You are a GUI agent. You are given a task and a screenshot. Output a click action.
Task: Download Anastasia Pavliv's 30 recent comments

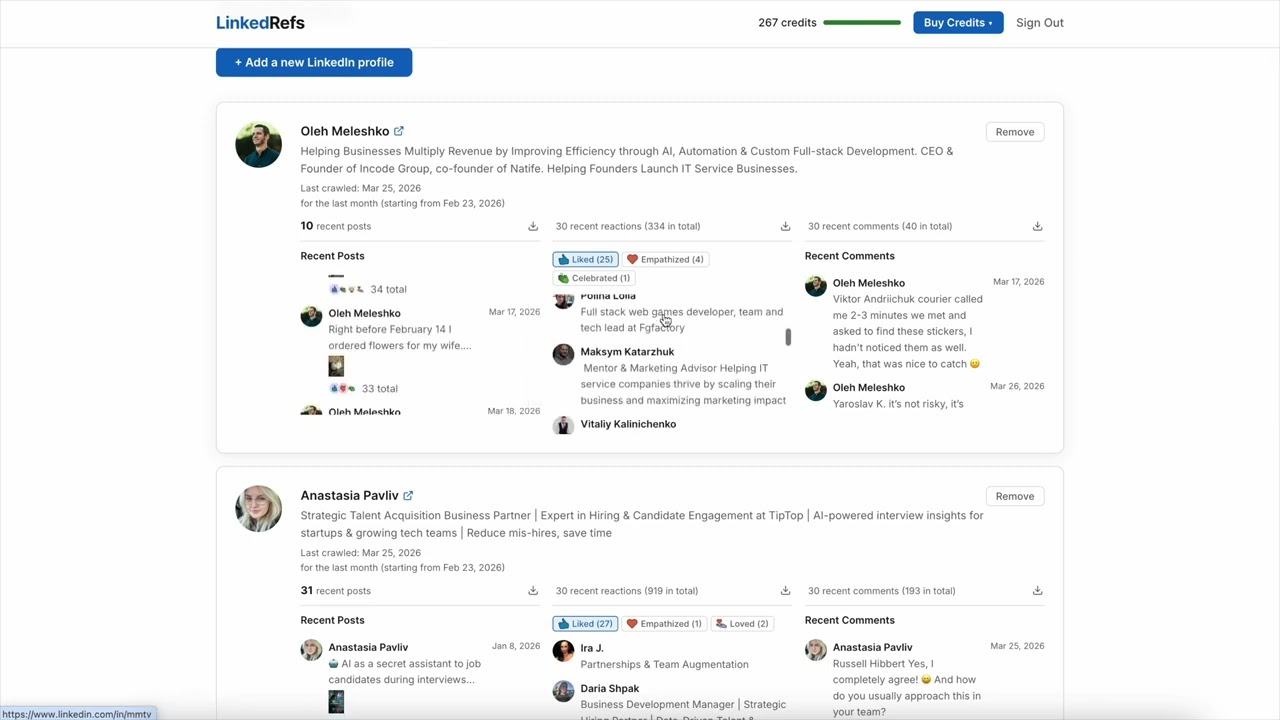1037,590
